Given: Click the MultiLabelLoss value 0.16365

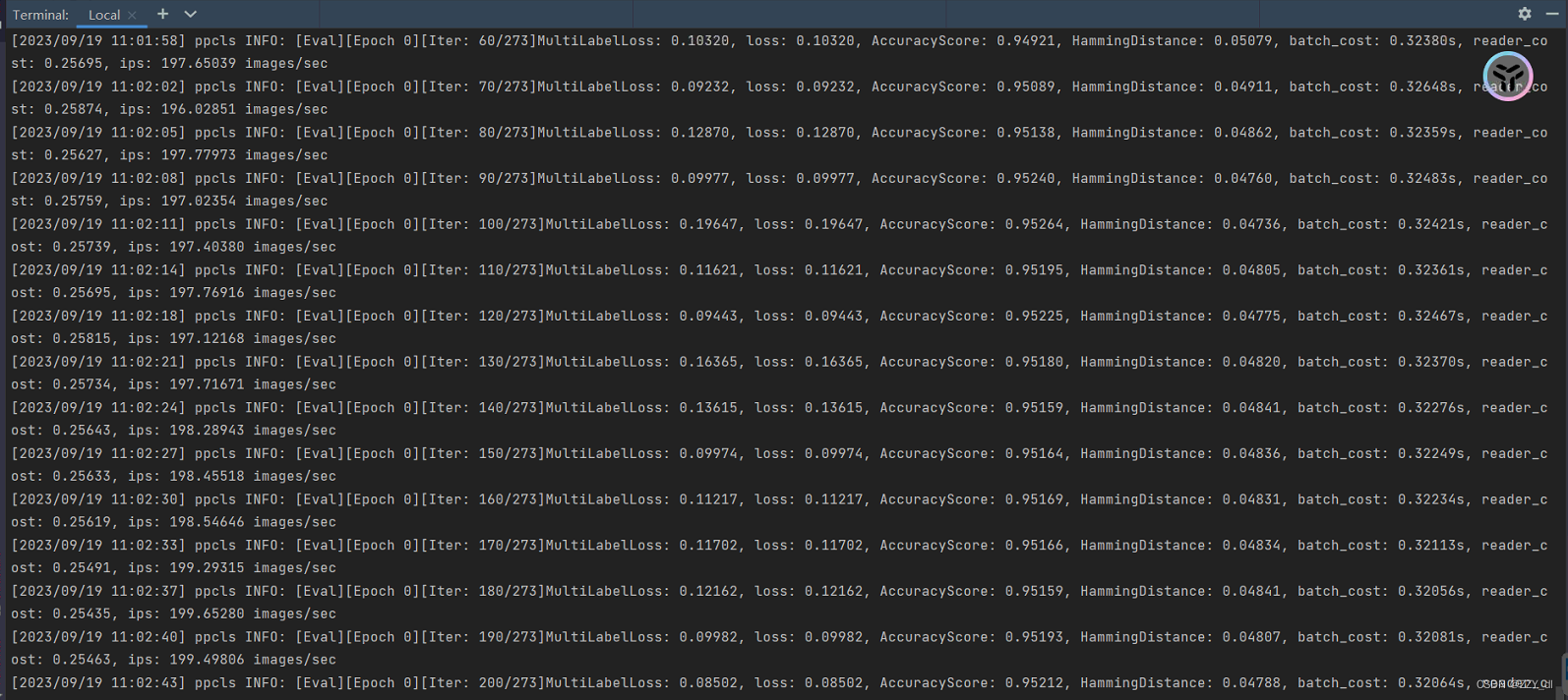Looking at the screenshot, I should click(x=708, y=362).
